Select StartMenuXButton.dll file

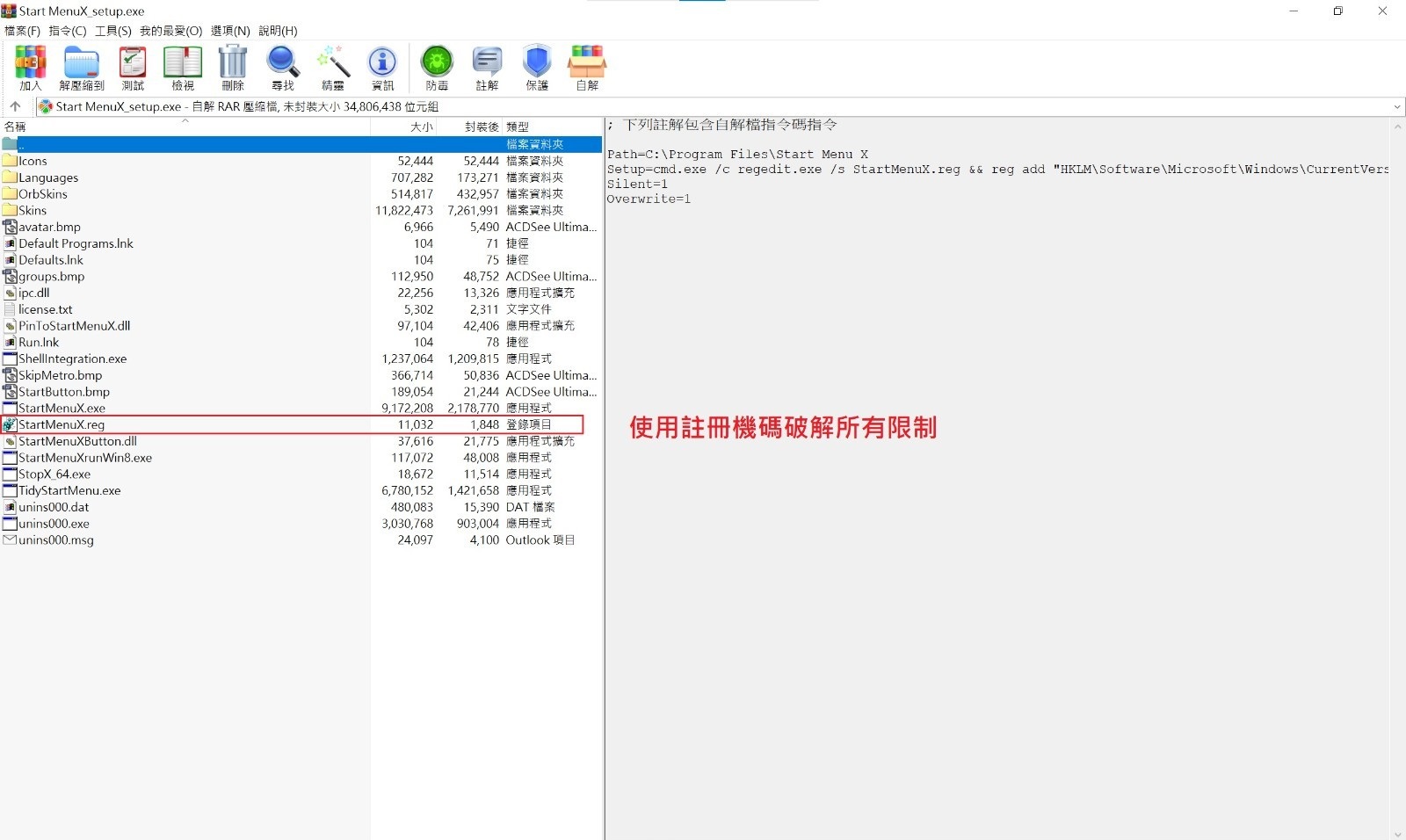click(301, 441)
